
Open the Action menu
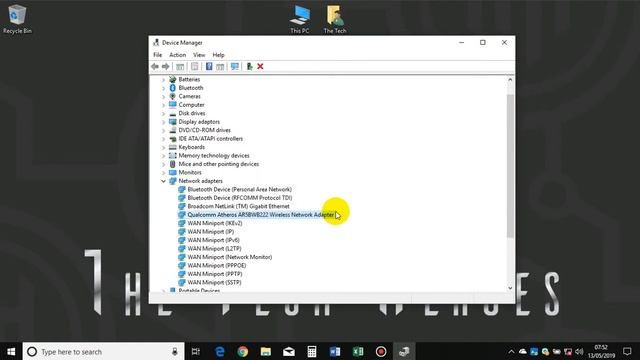(x=178, y=55)
